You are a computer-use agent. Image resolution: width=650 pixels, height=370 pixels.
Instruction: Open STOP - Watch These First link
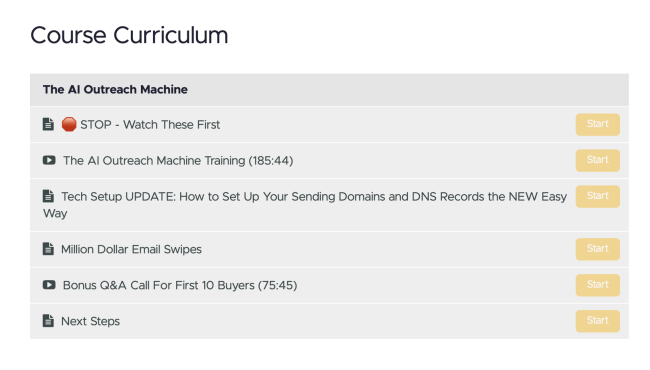[150, 125]
